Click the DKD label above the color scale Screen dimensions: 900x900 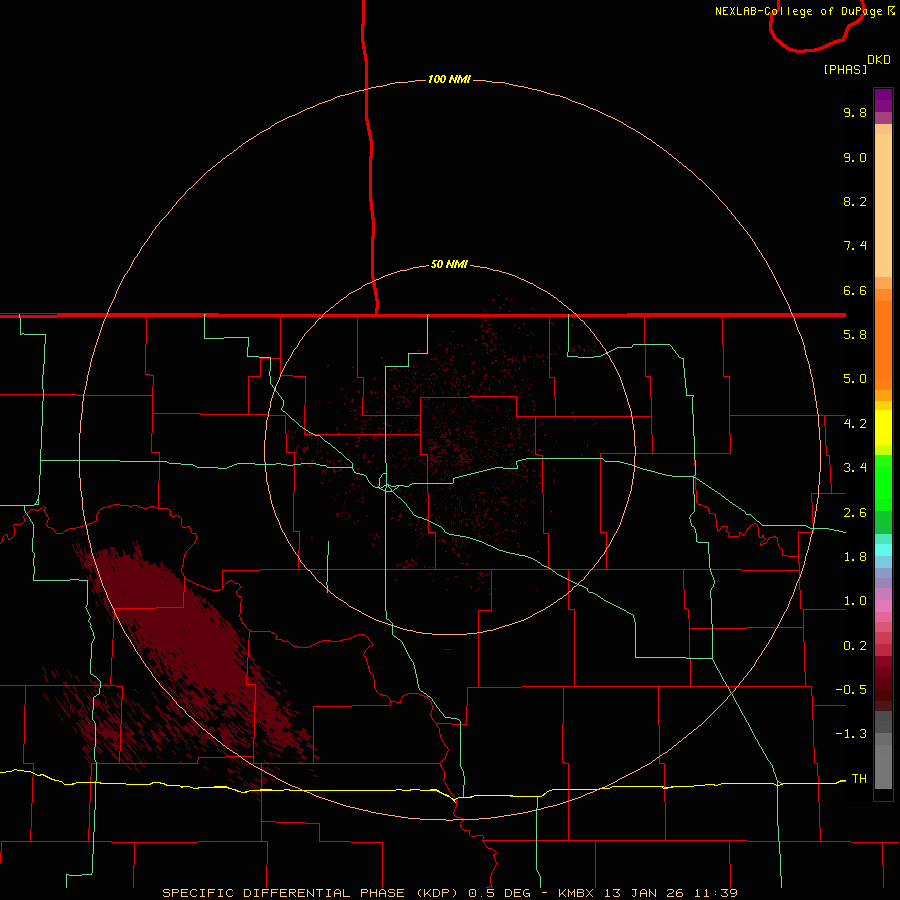(879, 60)
